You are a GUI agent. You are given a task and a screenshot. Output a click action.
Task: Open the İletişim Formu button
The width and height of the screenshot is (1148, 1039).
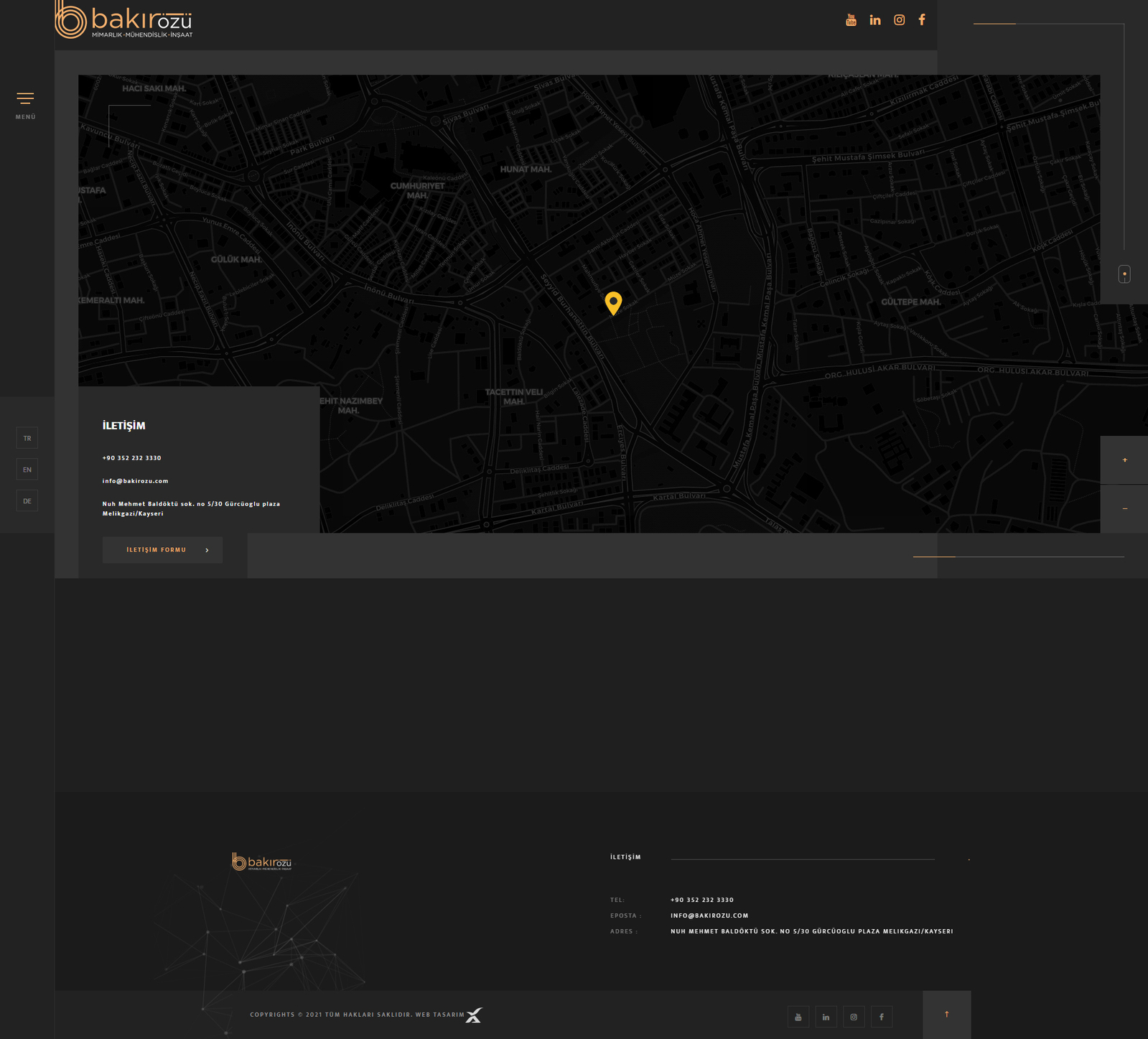162,550
